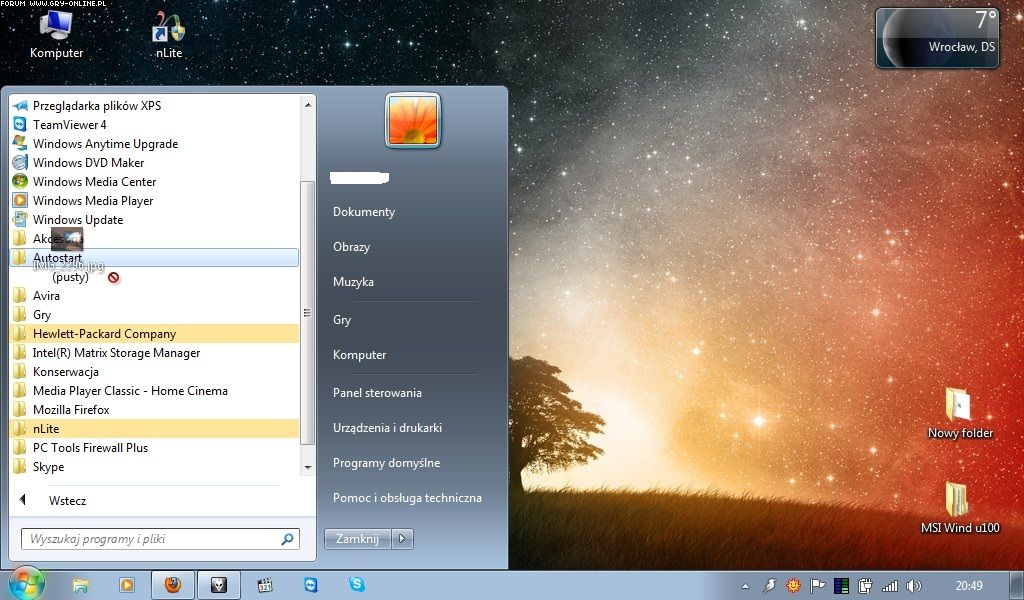Click the taskbar clock showing 20:49
This screenshot has height=600, width=1024.
pos(969,586)
